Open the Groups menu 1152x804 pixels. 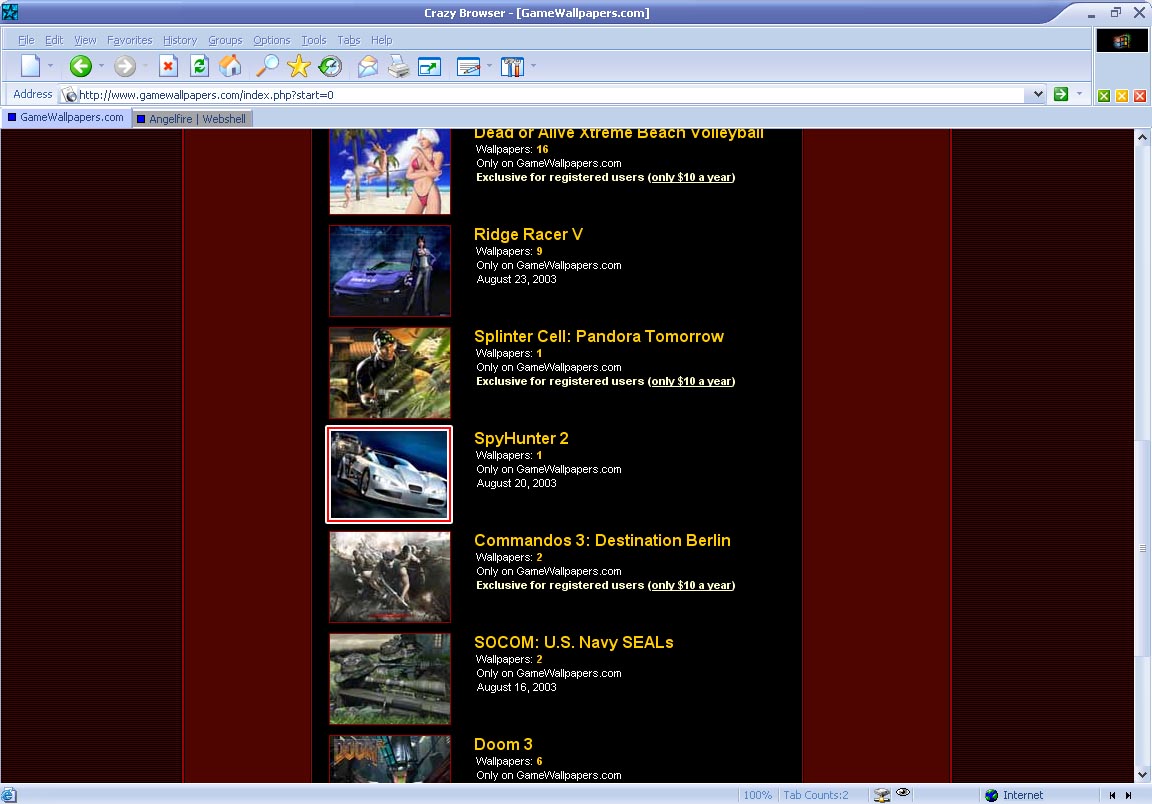(x=225, y=40)
